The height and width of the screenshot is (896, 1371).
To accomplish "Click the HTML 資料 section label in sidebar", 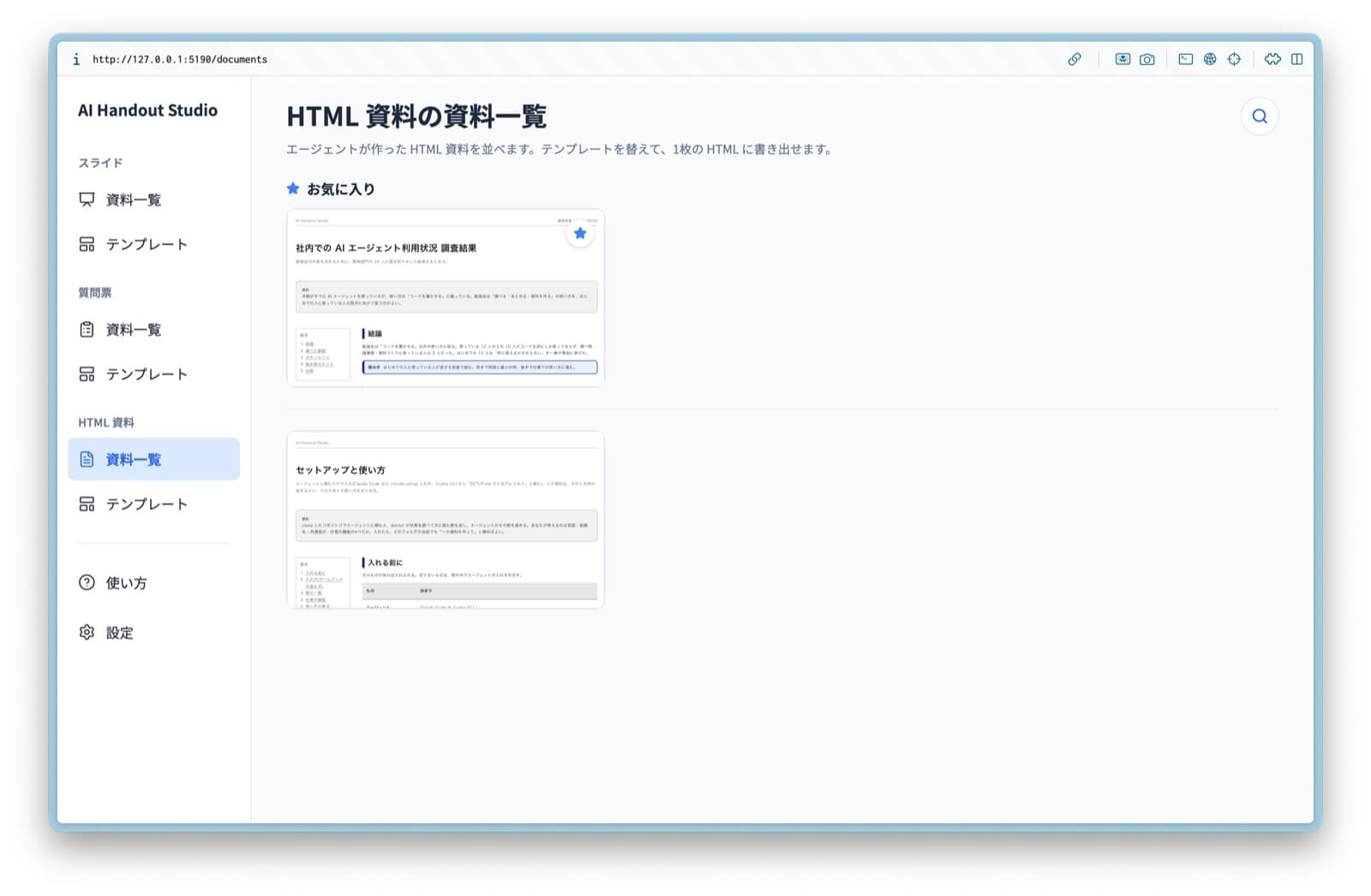I will tap(106, 422).
